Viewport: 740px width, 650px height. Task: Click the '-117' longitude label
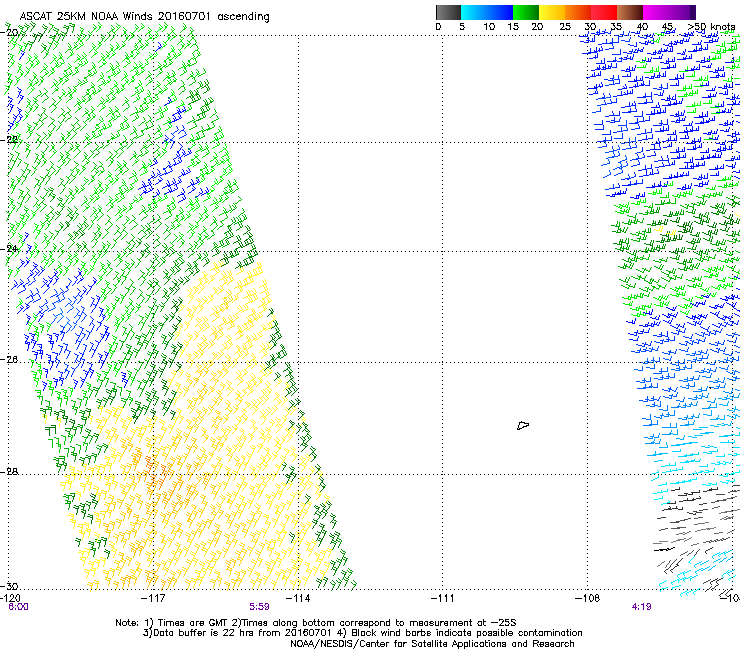click(x=153, y=598)
